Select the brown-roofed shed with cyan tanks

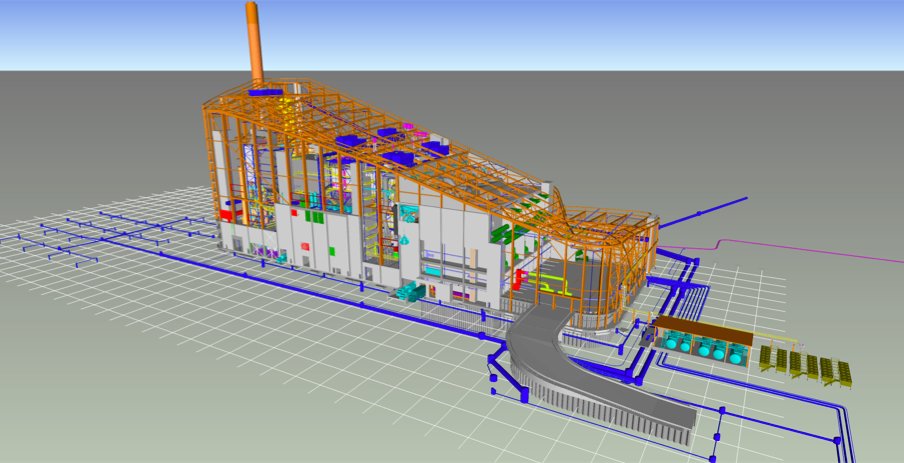pos(703,341)
